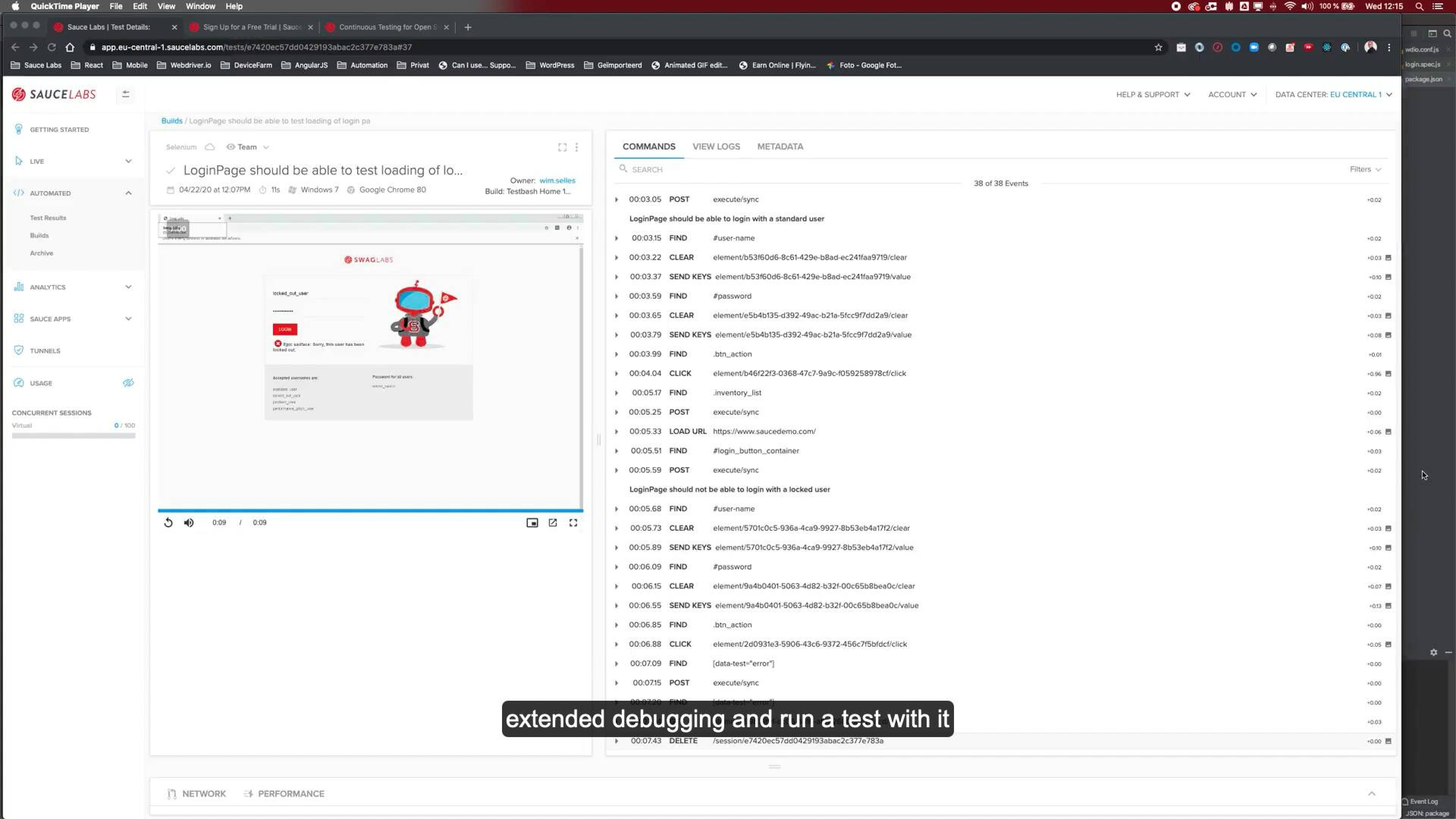View screenshot for LOAD URL command
This screenshot has height=819, width=1456.
1388,431
